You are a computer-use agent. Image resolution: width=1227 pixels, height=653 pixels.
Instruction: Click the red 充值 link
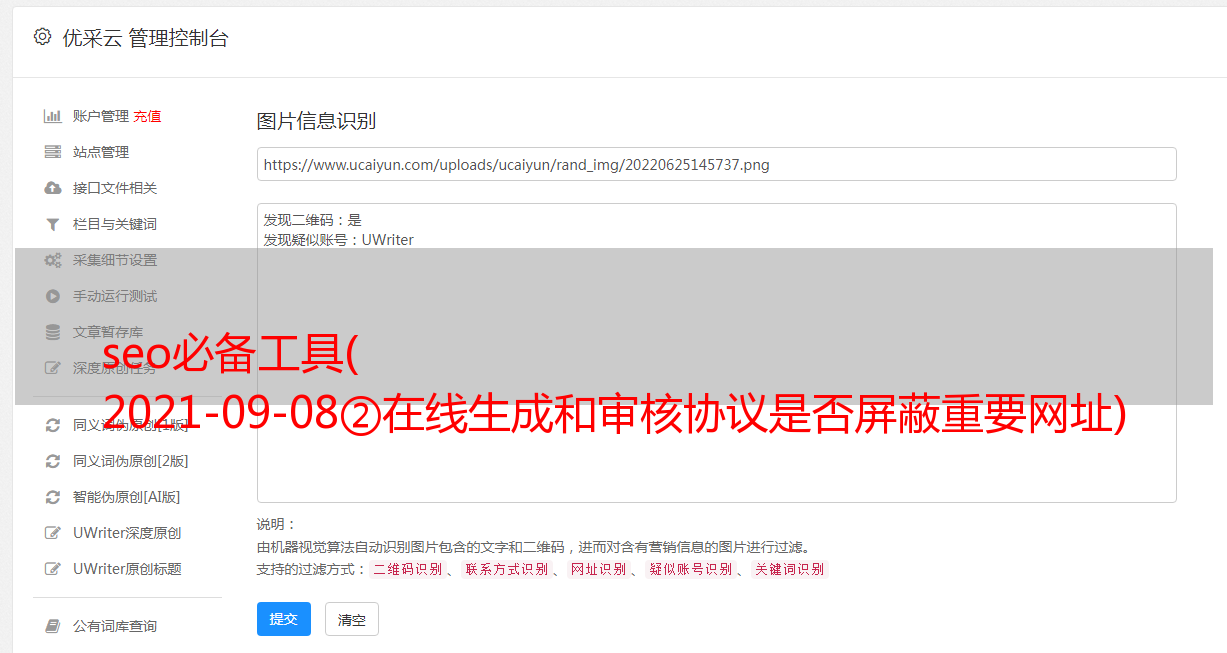(147, 116)
